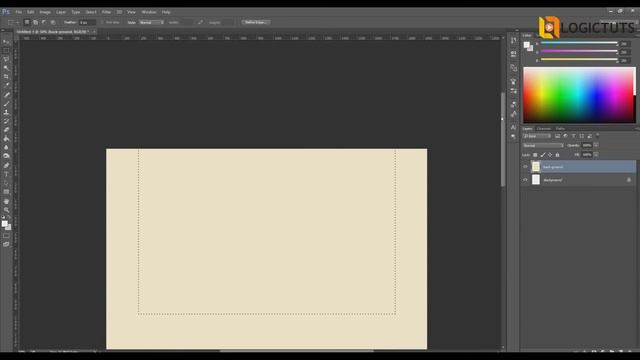Select the Eraser tool
Image resolution: width=640 pixels, height=360 pixels.
tap(6, 130)
